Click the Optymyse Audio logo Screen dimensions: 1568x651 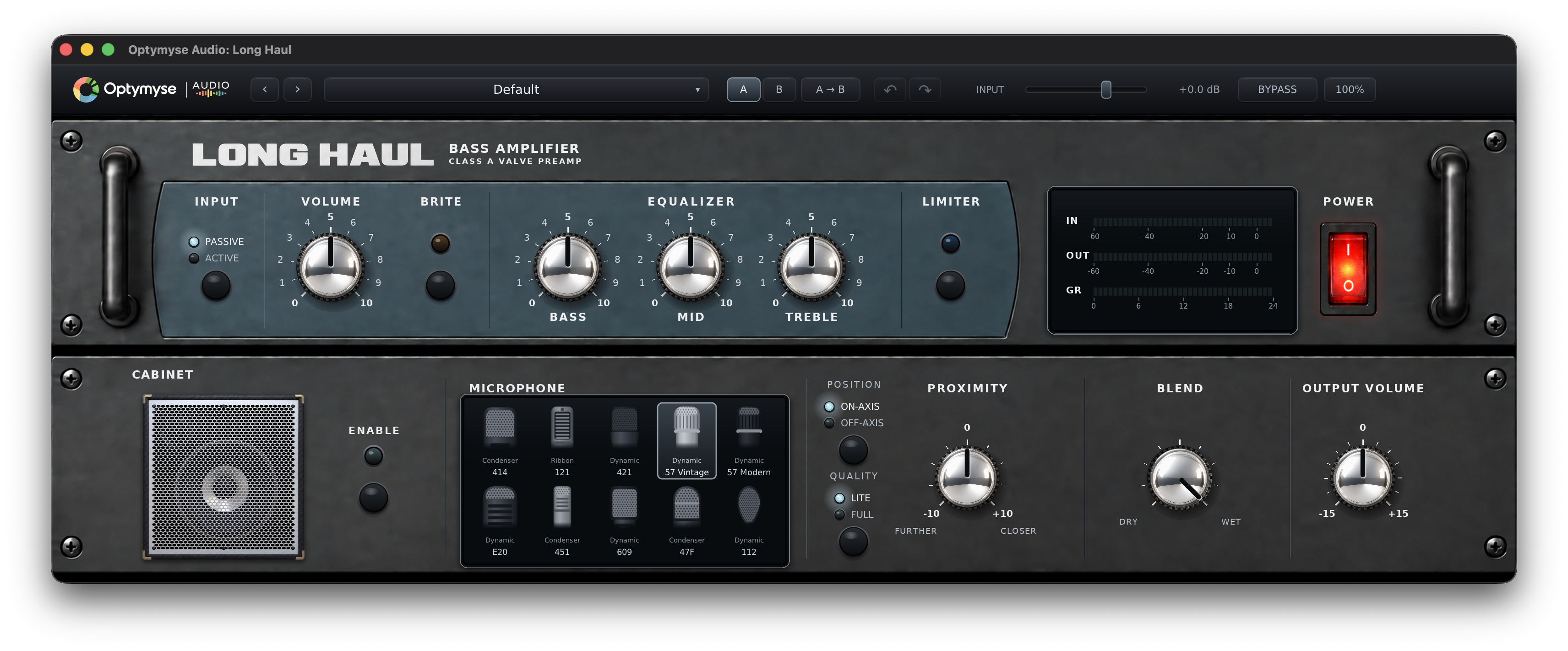pos(151,89)
